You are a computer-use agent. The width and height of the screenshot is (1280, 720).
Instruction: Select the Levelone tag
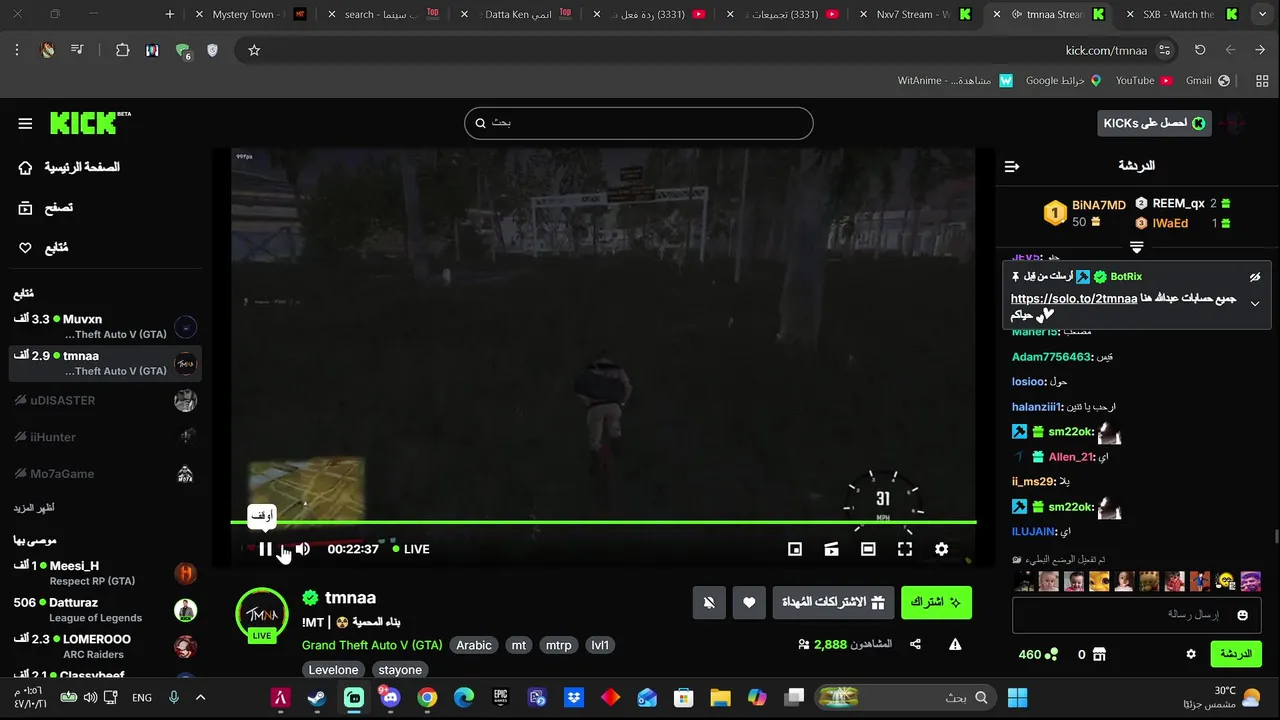point(333,670)
